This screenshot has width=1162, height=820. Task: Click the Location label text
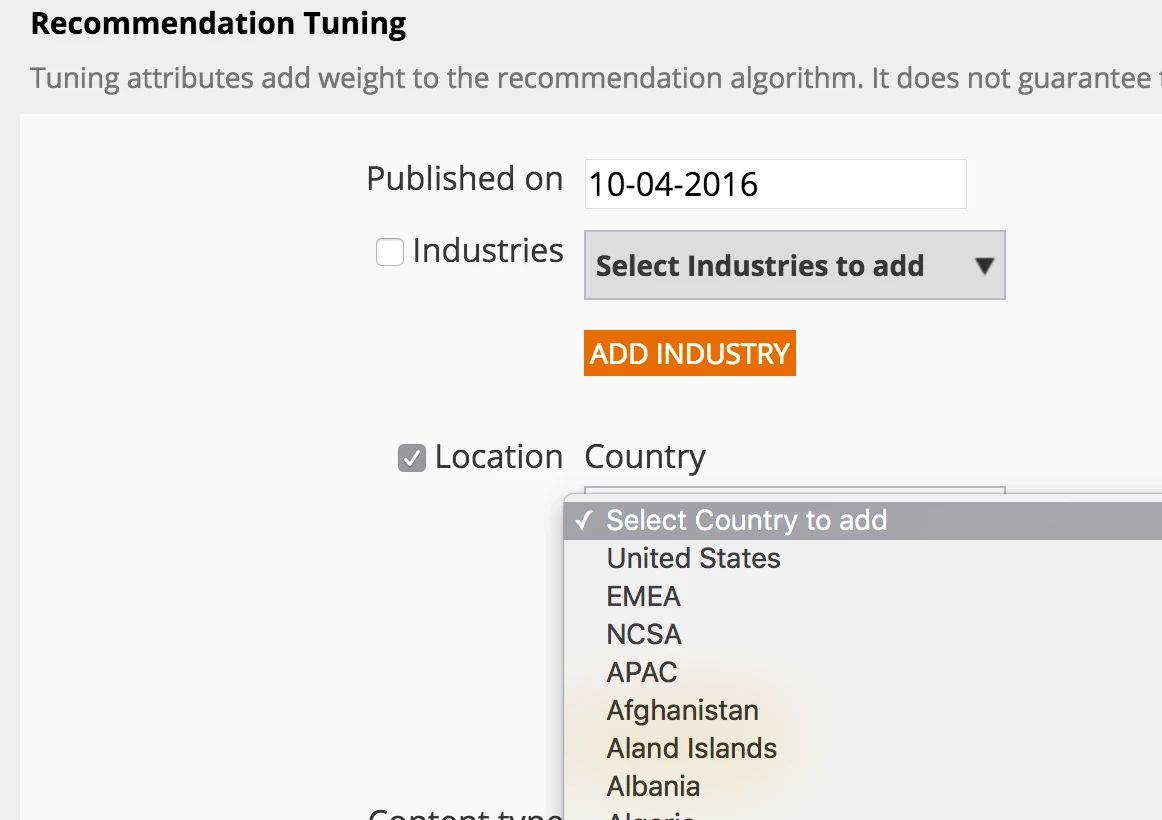pyautogui.click(x=498, y=457)
